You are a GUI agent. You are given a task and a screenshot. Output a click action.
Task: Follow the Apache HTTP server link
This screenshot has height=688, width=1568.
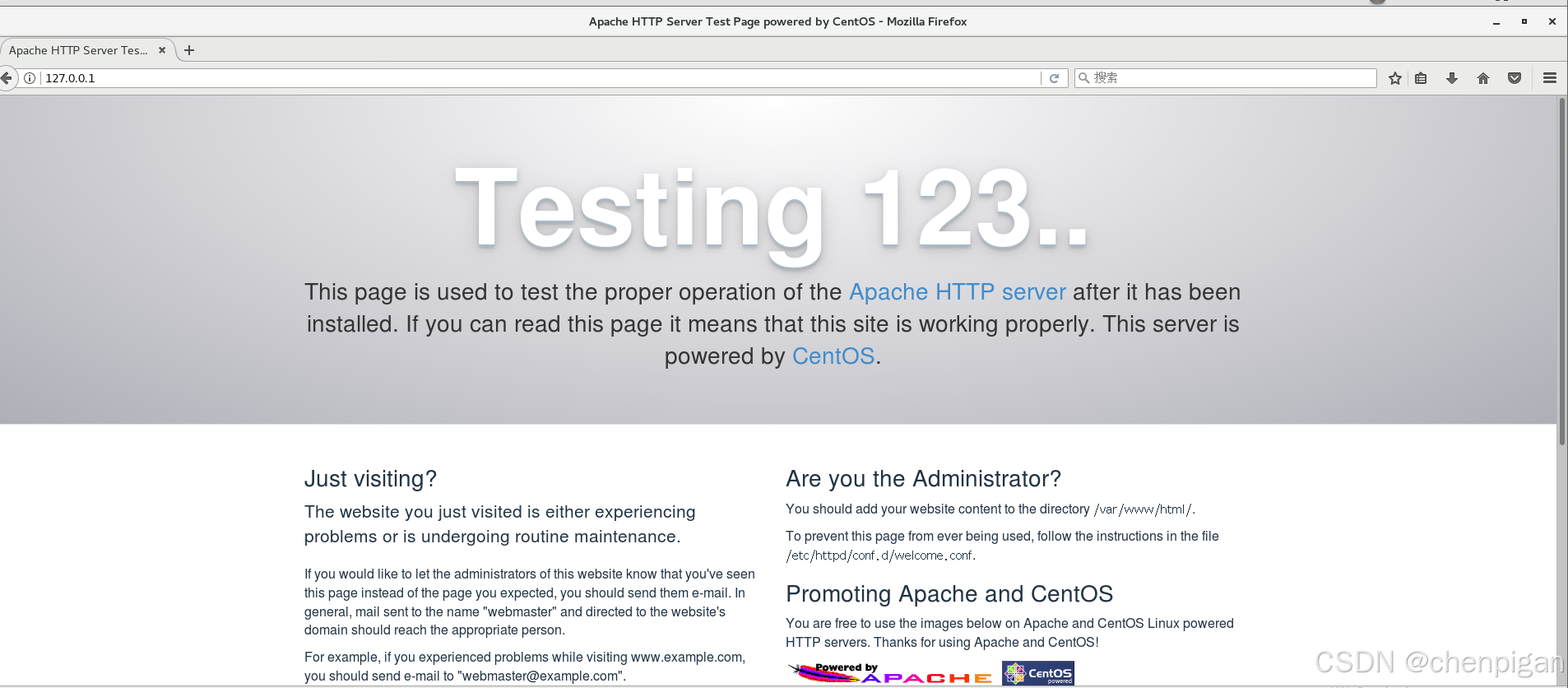click(958, 292)
